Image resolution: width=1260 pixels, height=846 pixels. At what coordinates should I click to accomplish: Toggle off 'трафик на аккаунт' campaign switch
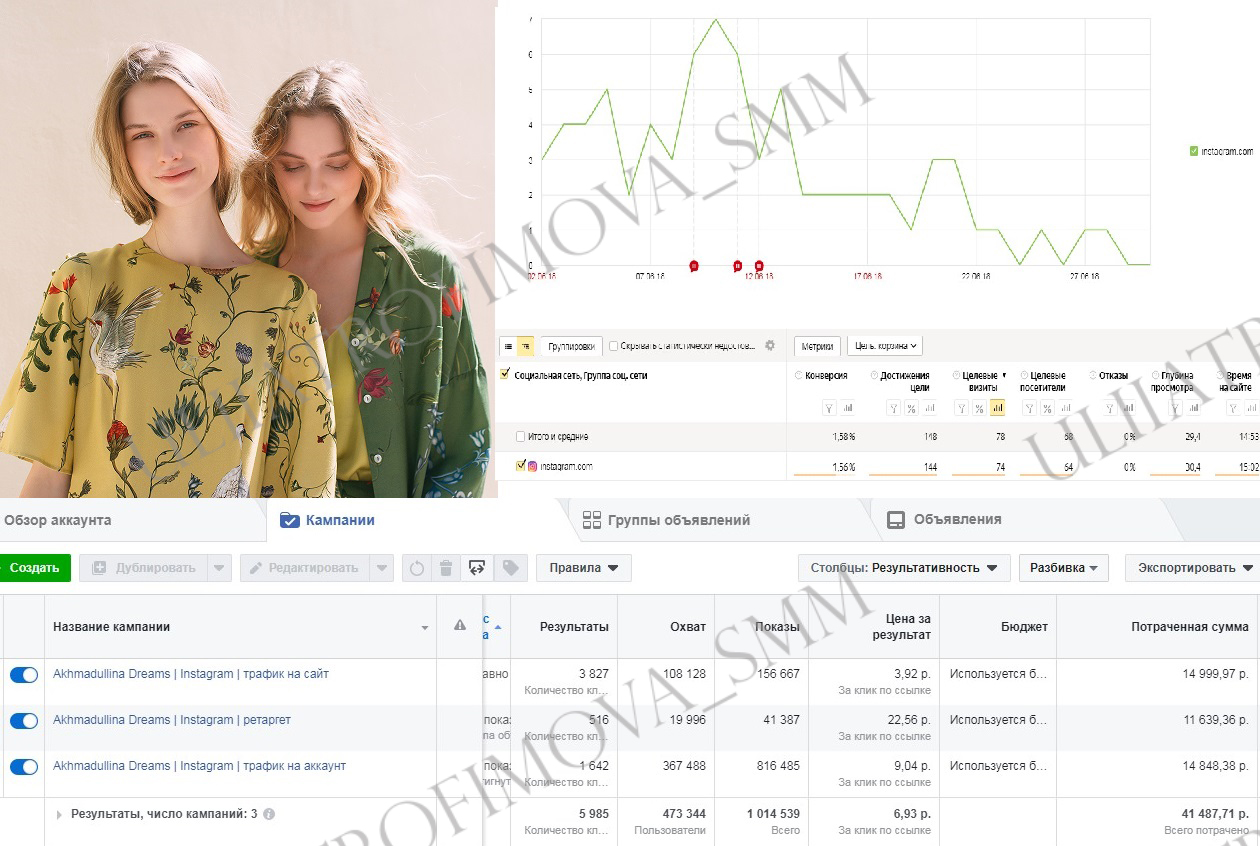click(24, 767)
